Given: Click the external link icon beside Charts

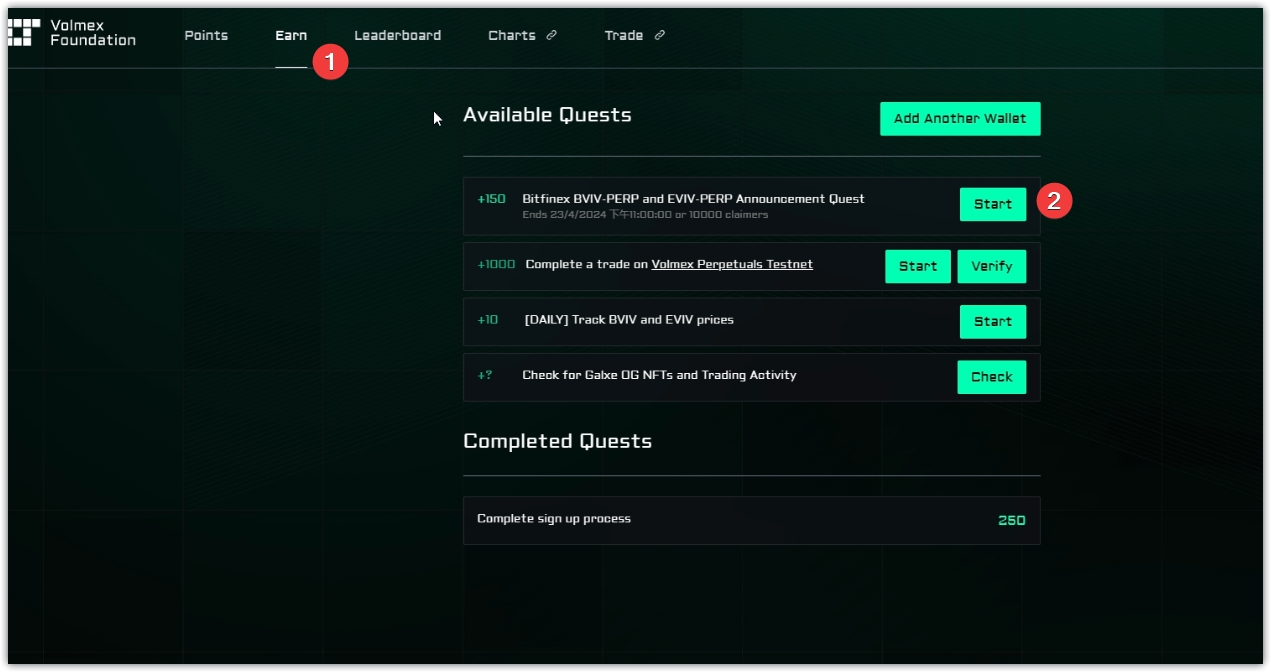Looking at the screenshot, I should pos(551,36).
